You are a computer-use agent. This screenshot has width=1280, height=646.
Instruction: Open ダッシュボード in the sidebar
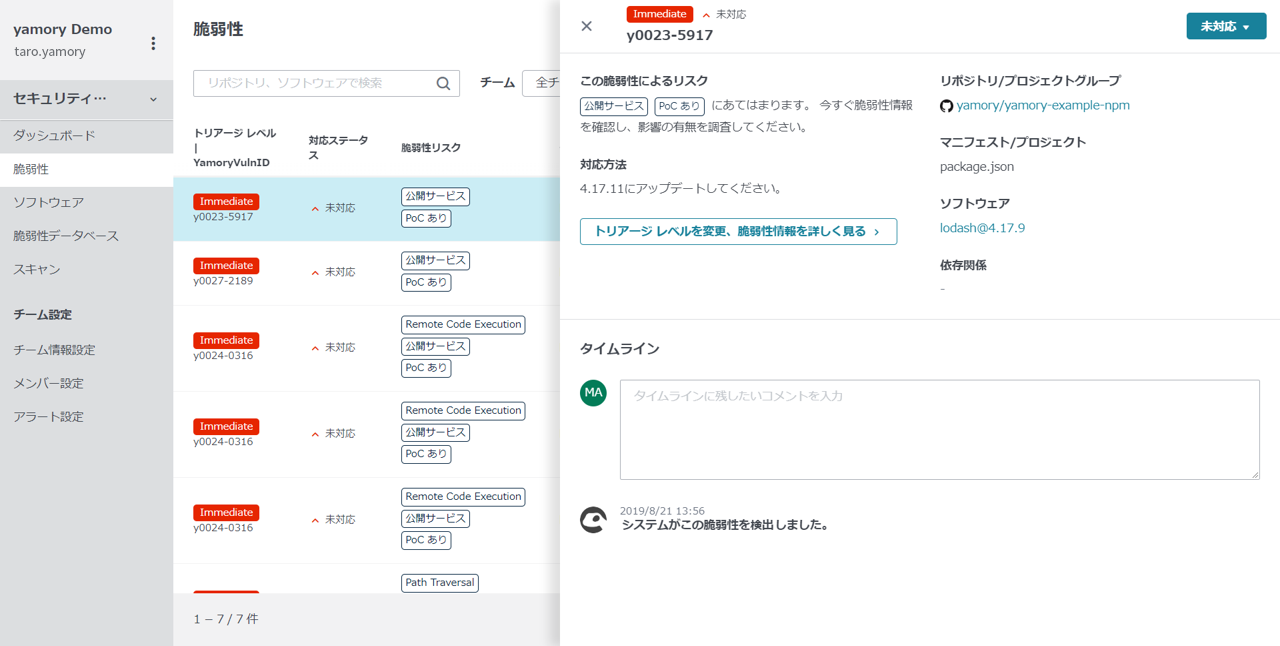click(54, 135)
